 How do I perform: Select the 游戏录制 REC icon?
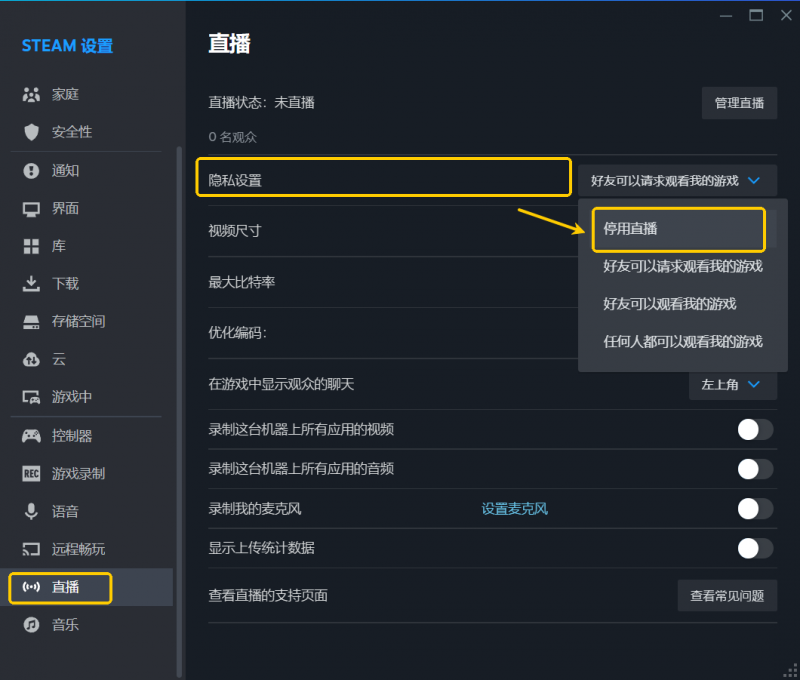coord(31,473)
